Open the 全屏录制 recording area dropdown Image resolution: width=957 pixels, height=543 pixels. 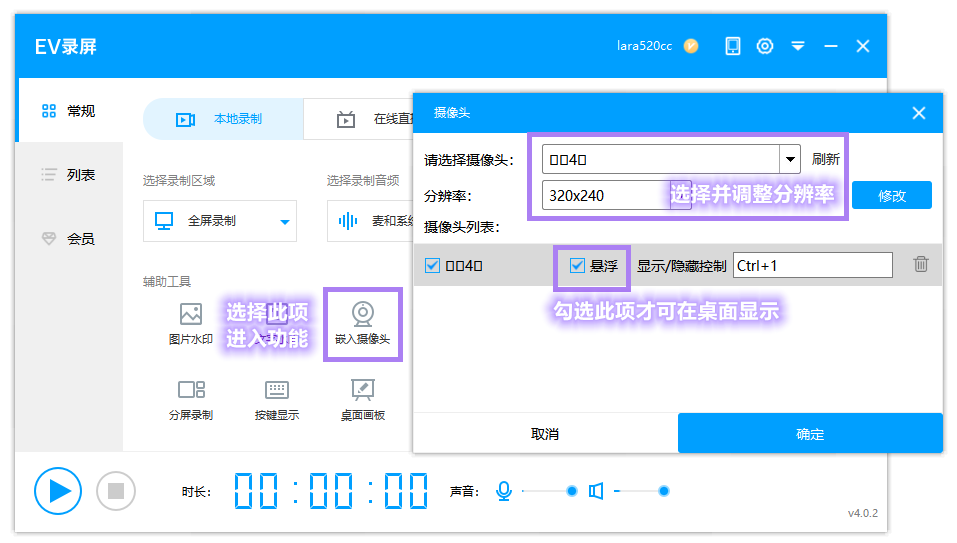pyautogui.click(x=220, y=221)
